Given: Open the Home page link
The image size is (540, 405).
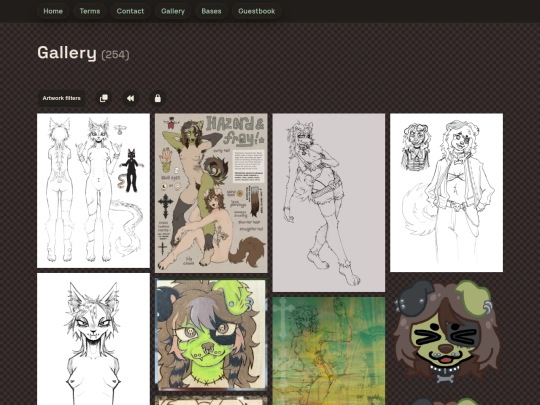Looking at the screenshot, I should click(x=53, y=11).
